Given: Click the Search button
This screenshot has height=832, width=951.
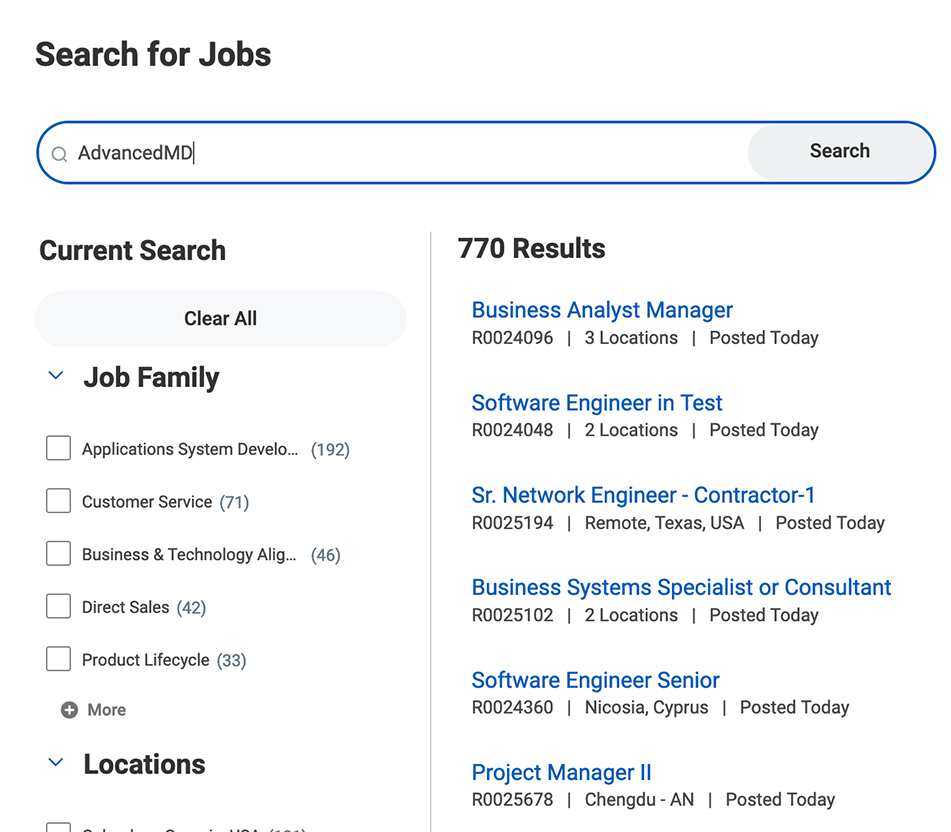Looking at the screenshot, I should pos(840,151).
